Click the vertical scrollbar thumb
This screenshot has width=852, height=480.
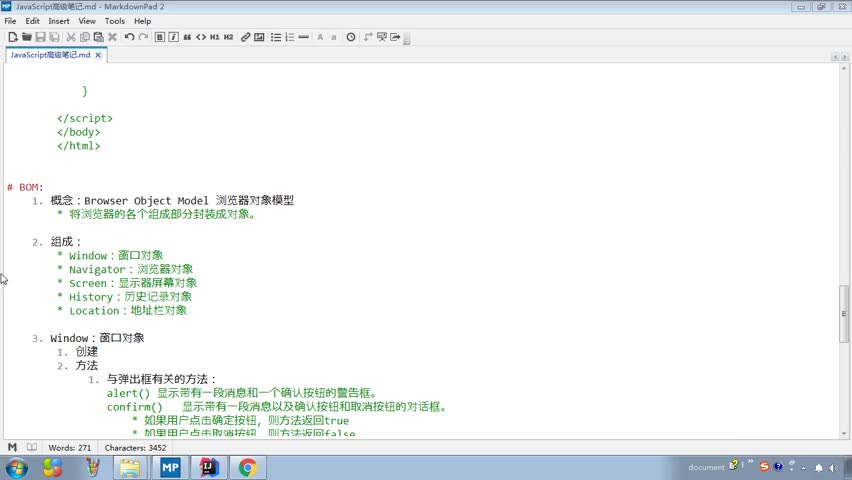pyautogui.click(x=844, y=314)
